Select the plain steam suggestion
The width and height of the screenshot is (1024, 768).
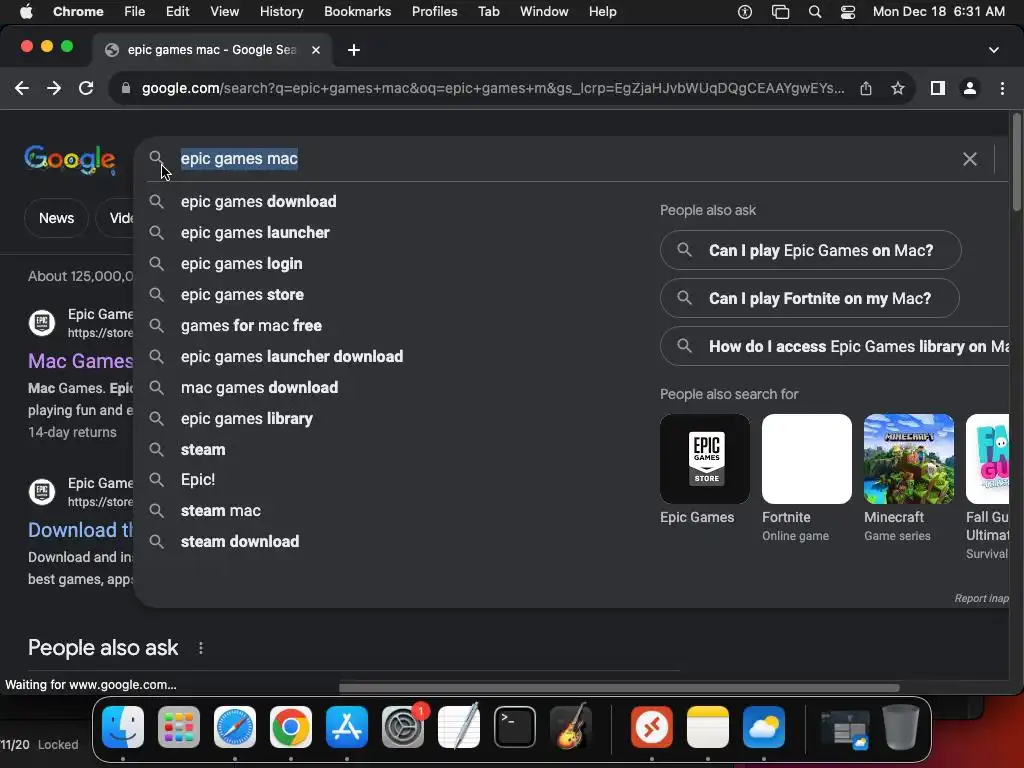coord(203,449)
